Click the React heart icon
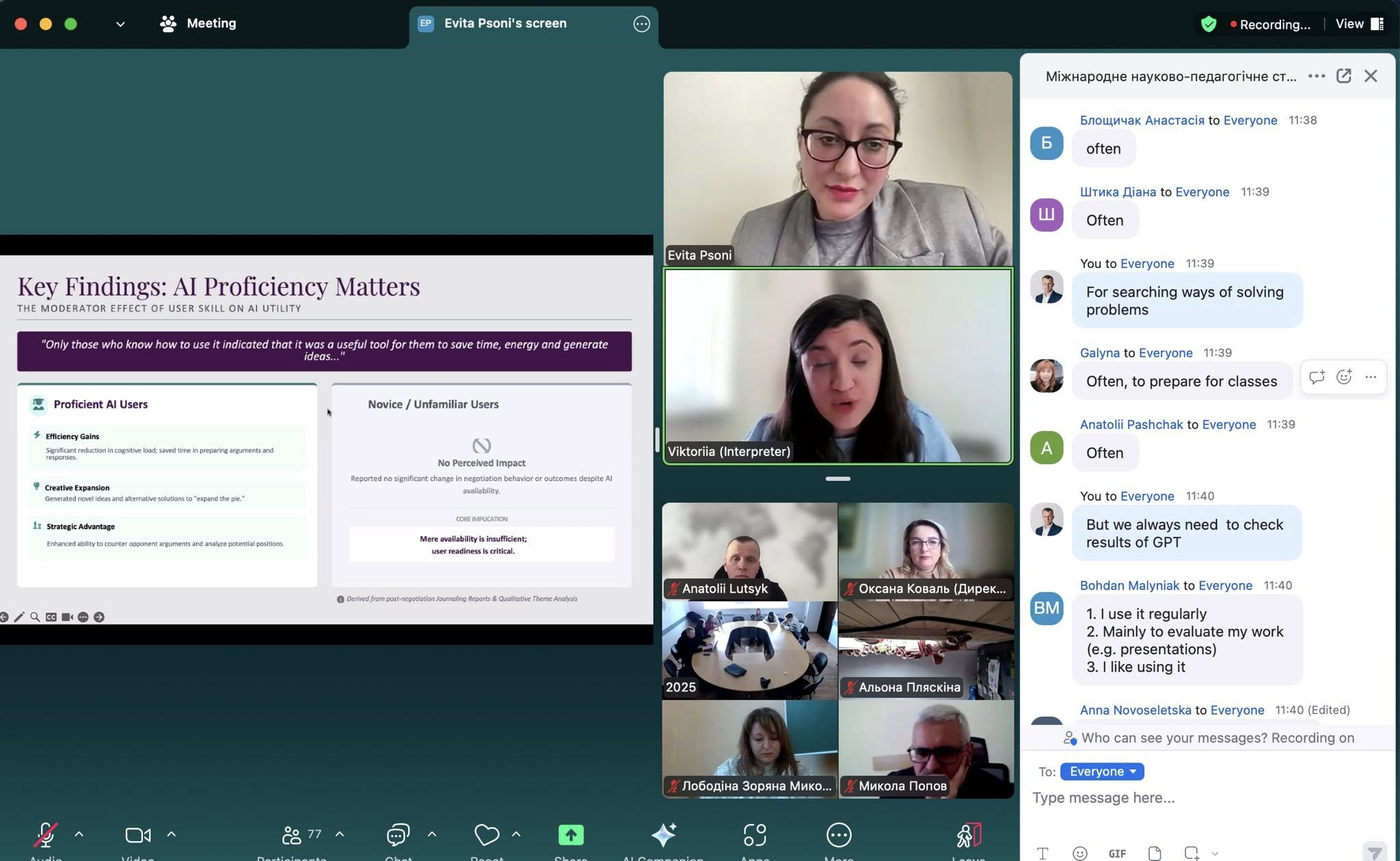The width and height of the screenshot is (1400, 861). (x=486, y=835)
